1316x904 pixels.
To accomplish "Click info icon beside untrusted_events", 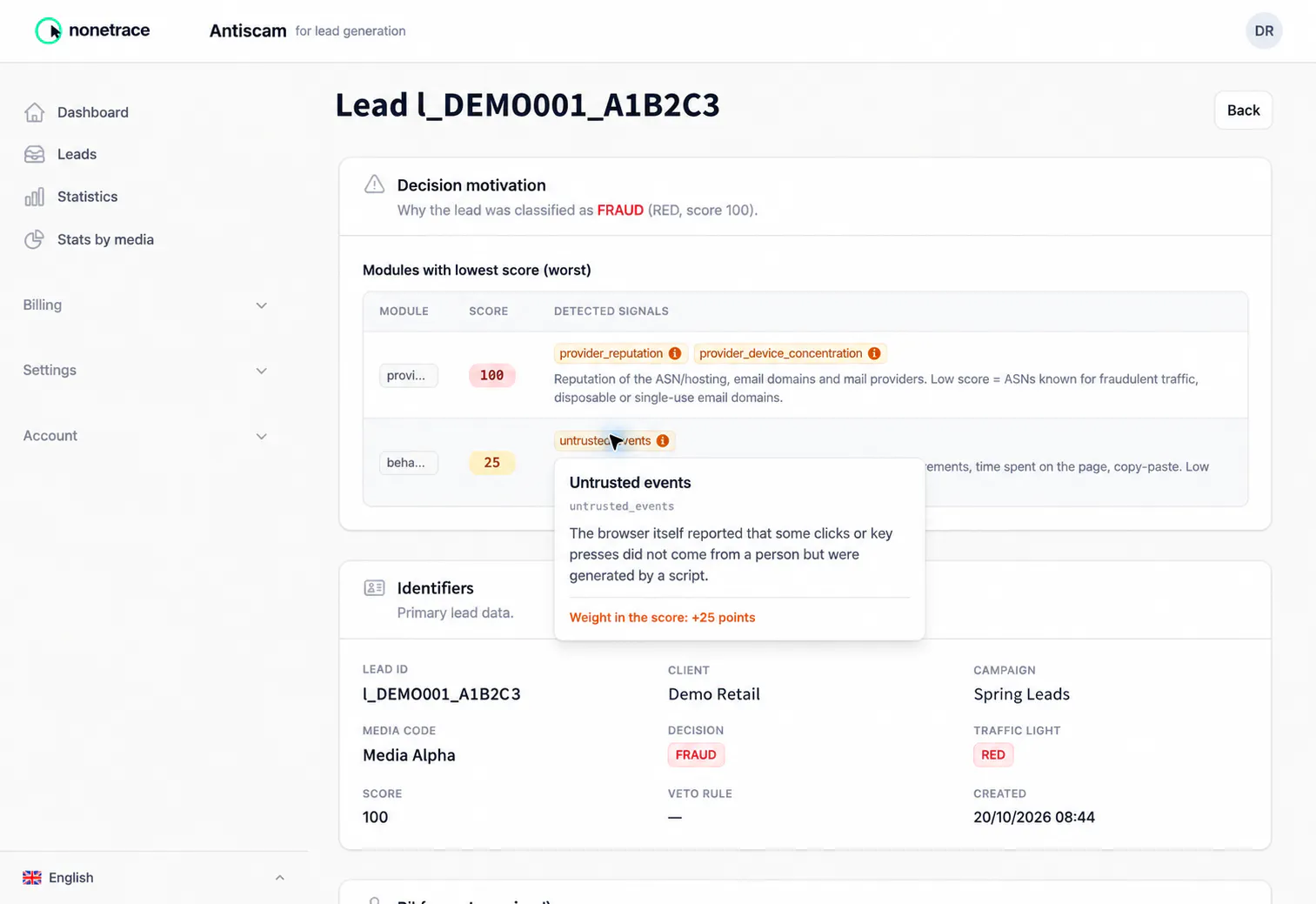I will pos(663,440).
